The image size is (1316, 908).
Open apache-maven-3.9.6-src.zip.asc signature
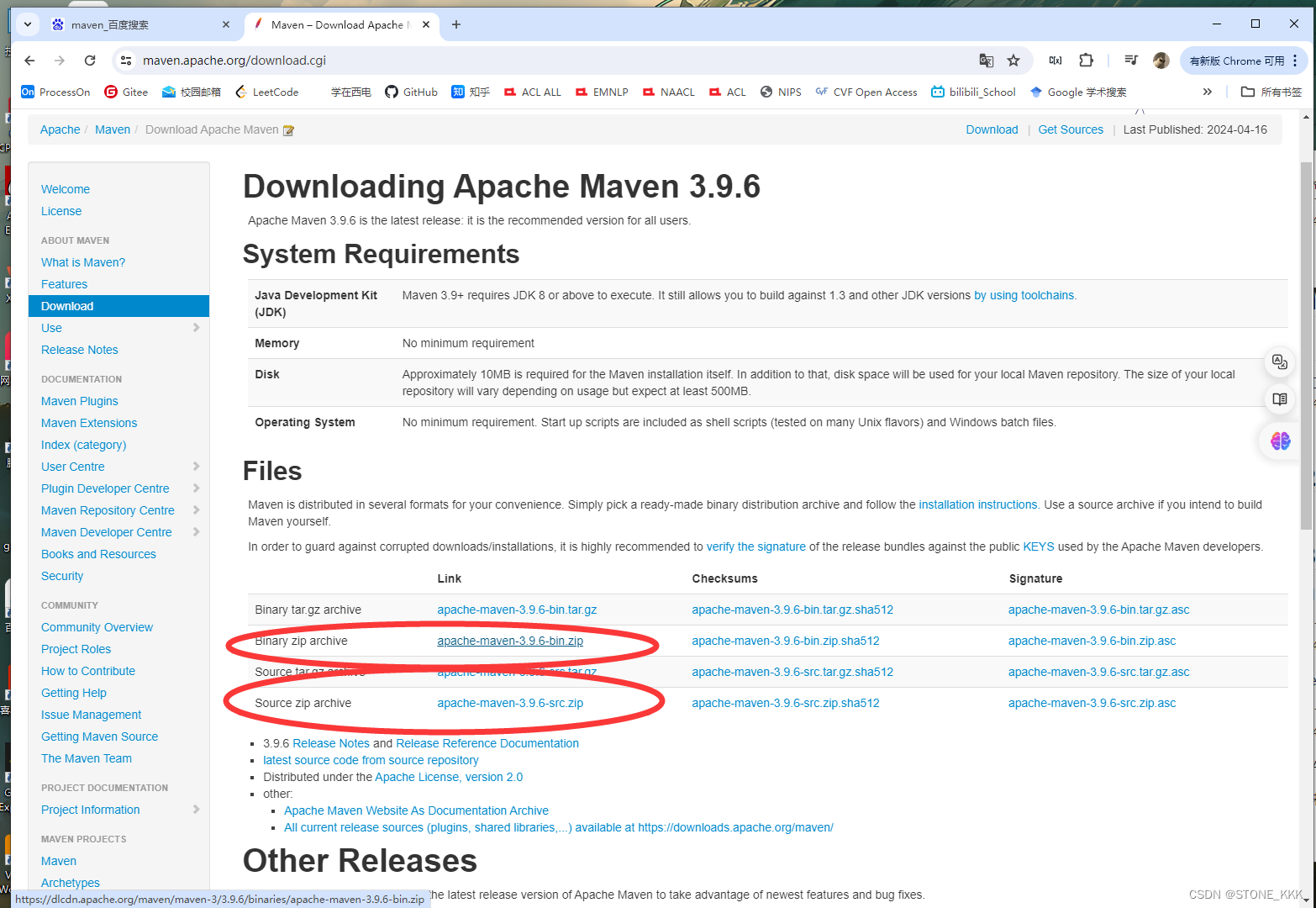tap(1092, 703)
